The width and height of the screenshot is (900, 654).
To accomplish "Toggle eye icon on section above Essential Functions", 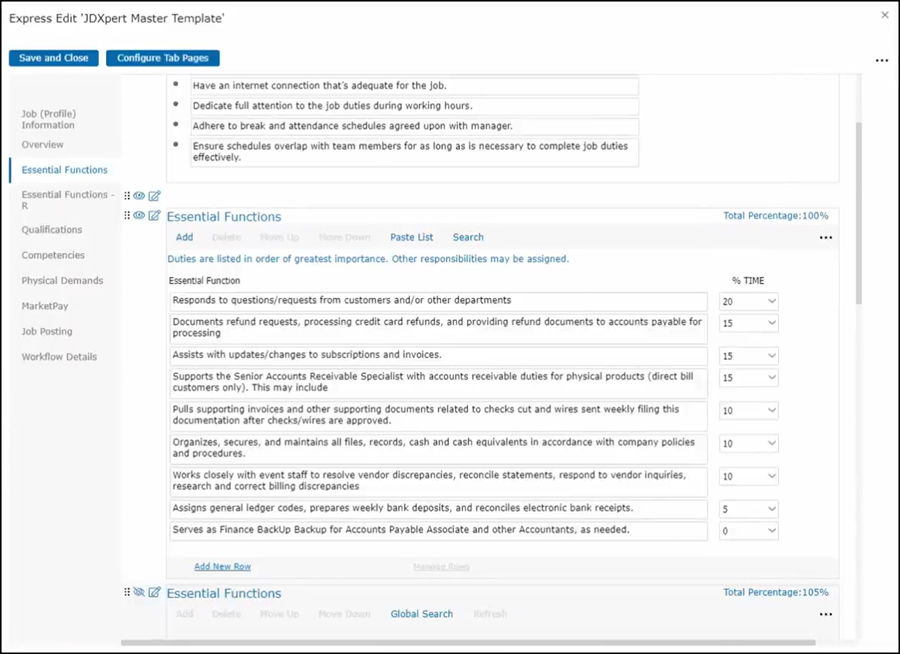I will (x=140, y=196).
